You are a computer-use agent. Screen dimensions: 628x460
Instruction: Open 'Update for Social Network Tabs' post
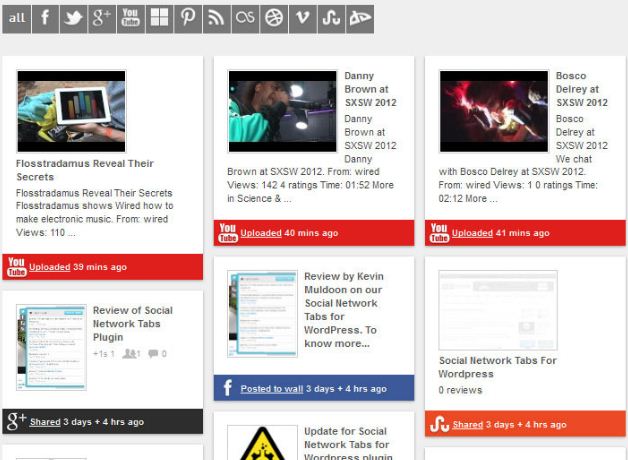tap(348, 444)
